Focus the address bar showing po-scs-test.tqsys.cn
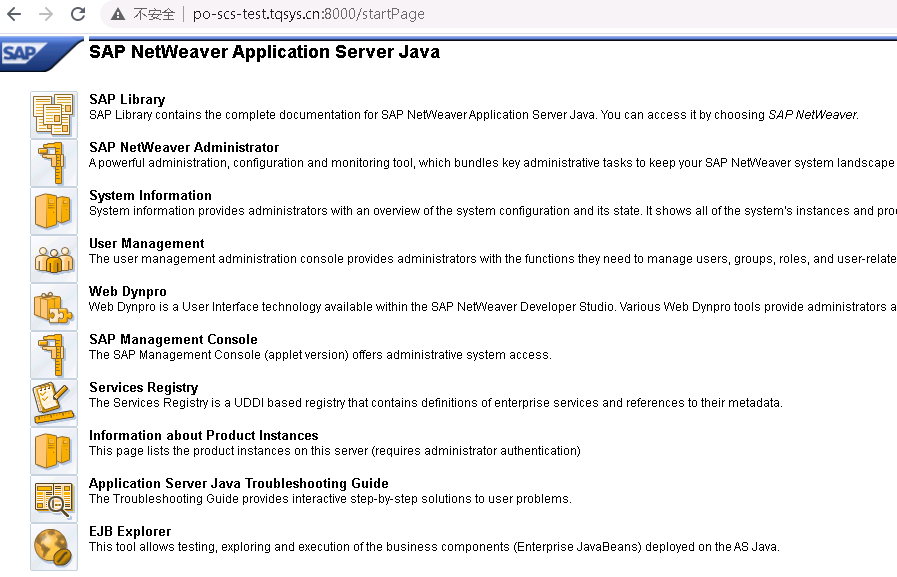 [498, 14]
